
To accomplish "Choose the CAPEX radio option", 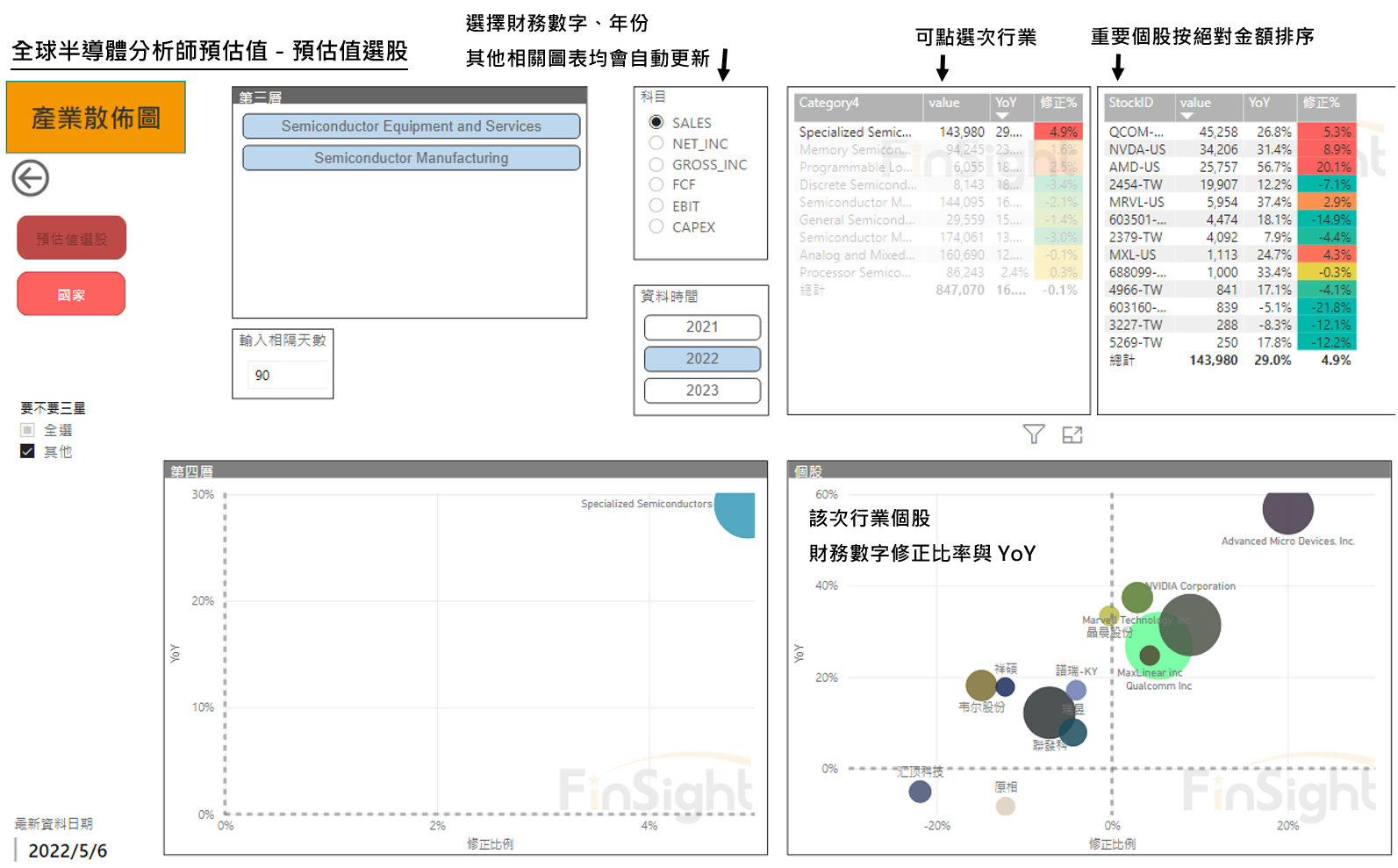I will point(656,226).
